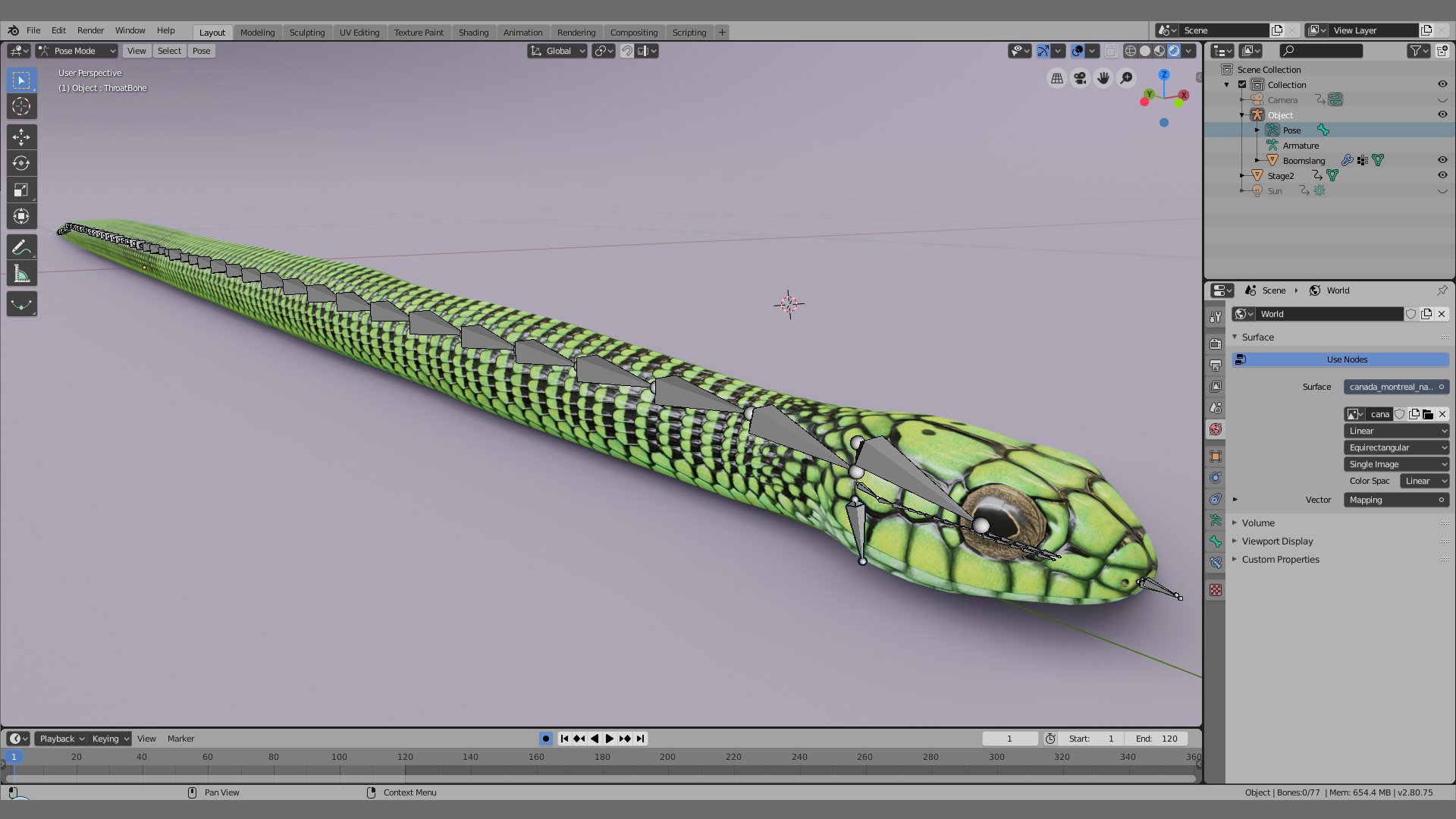Click the pan view hand icon
The height and width of the screenshot is (819, 1456).
(x=1103, y=78)
